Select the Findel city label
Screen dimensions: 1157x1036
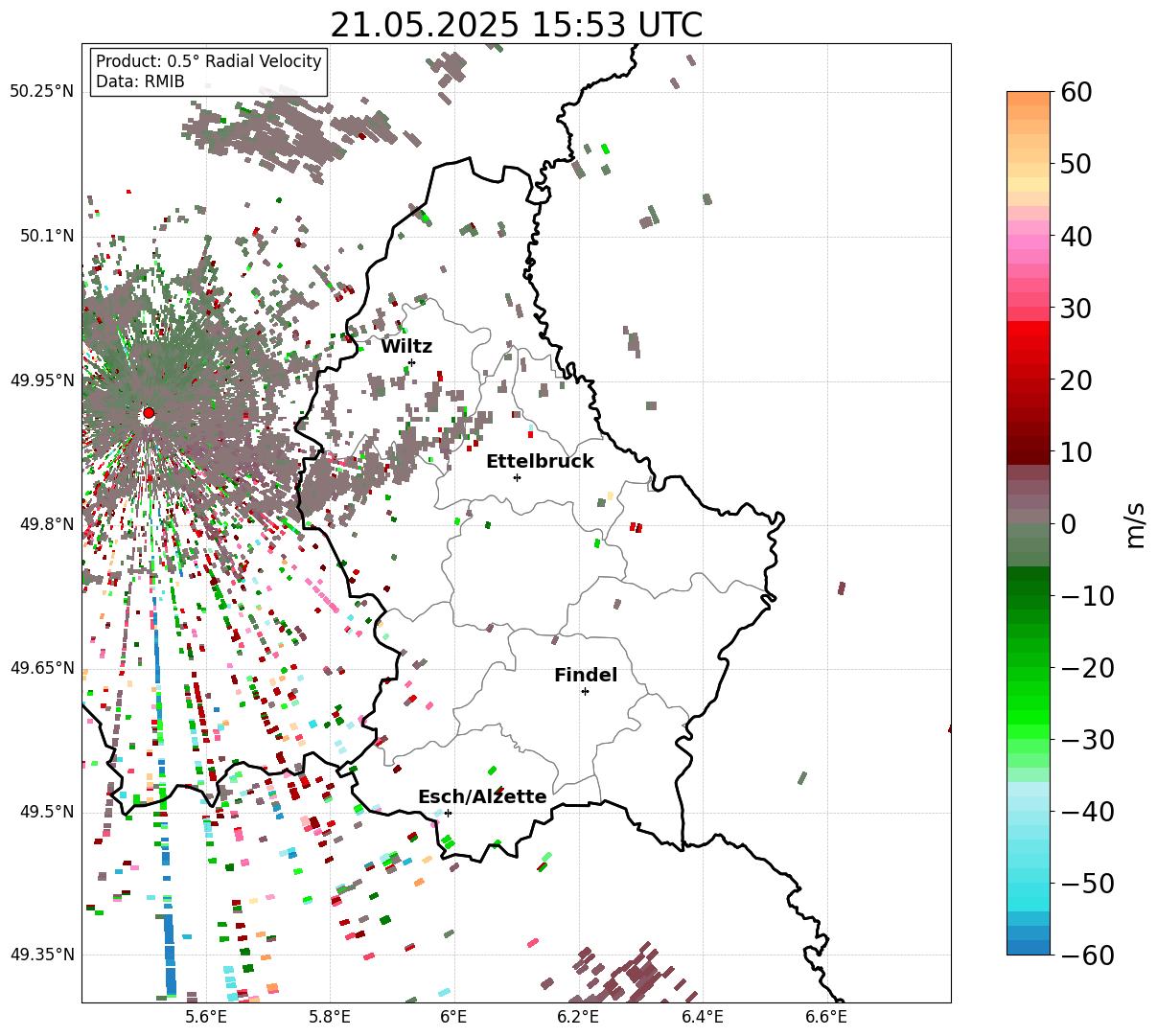tap(586, 675)
